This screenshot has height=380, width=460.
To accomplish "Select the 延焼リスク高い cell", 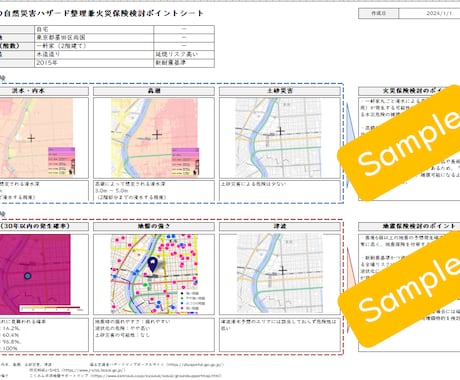I will 184,54.
